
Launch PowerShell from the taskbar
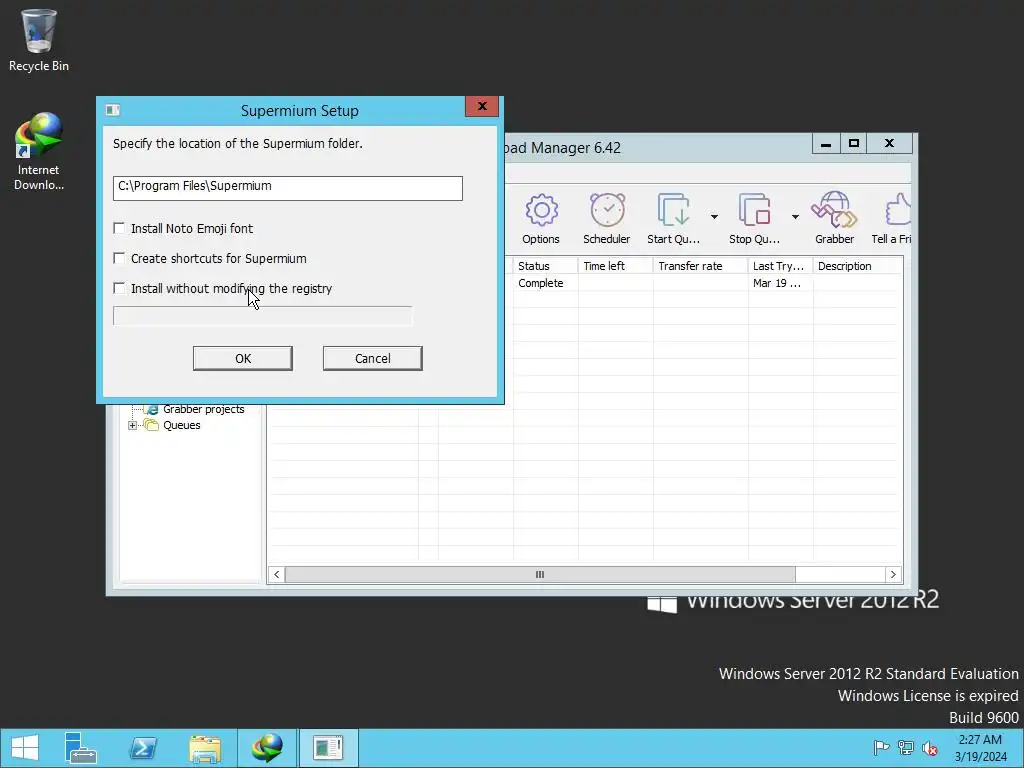[143, 748]
